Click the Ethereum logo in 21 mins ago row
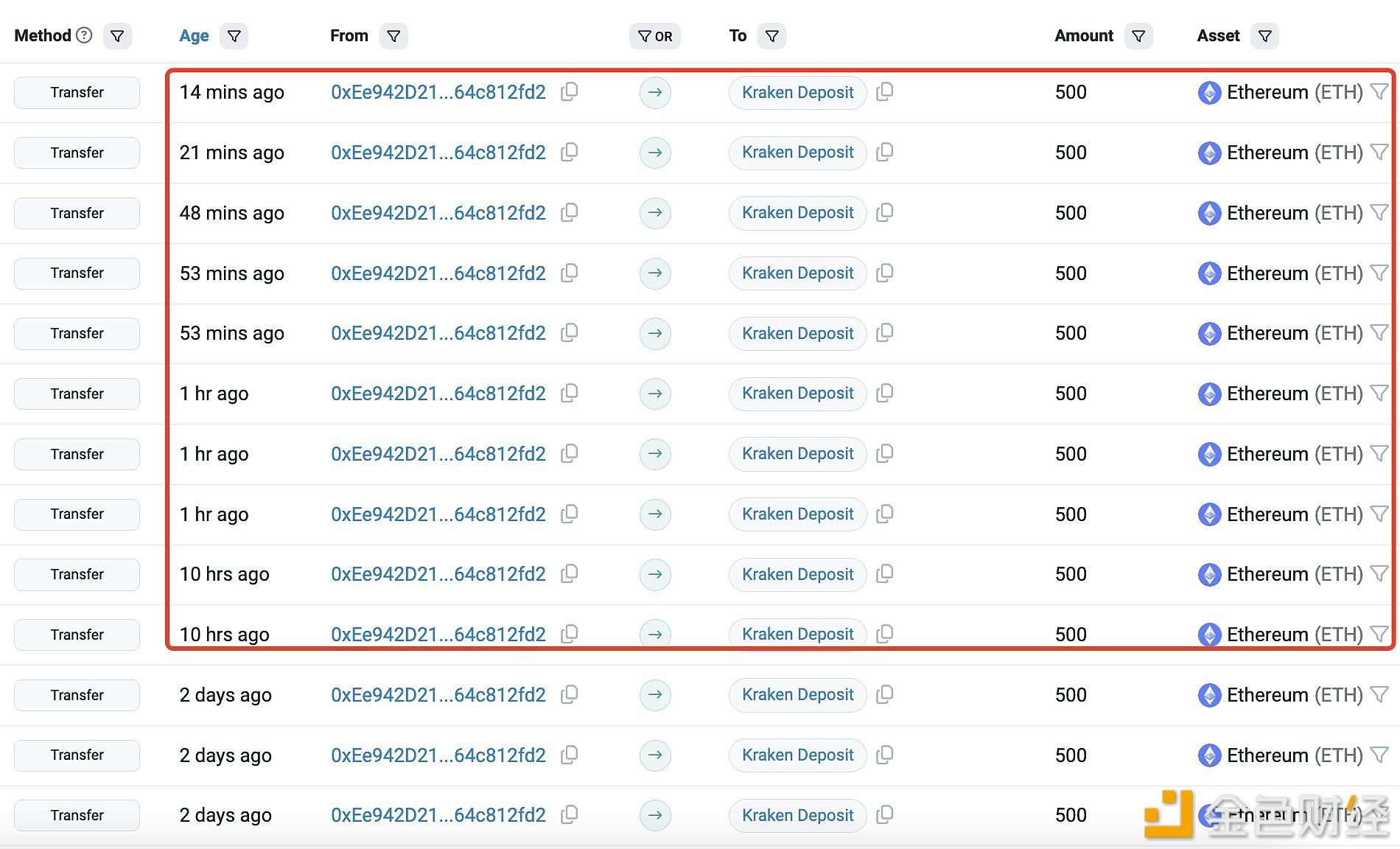This screenshot has width=1400, height=849. [x=1209, y=153]
